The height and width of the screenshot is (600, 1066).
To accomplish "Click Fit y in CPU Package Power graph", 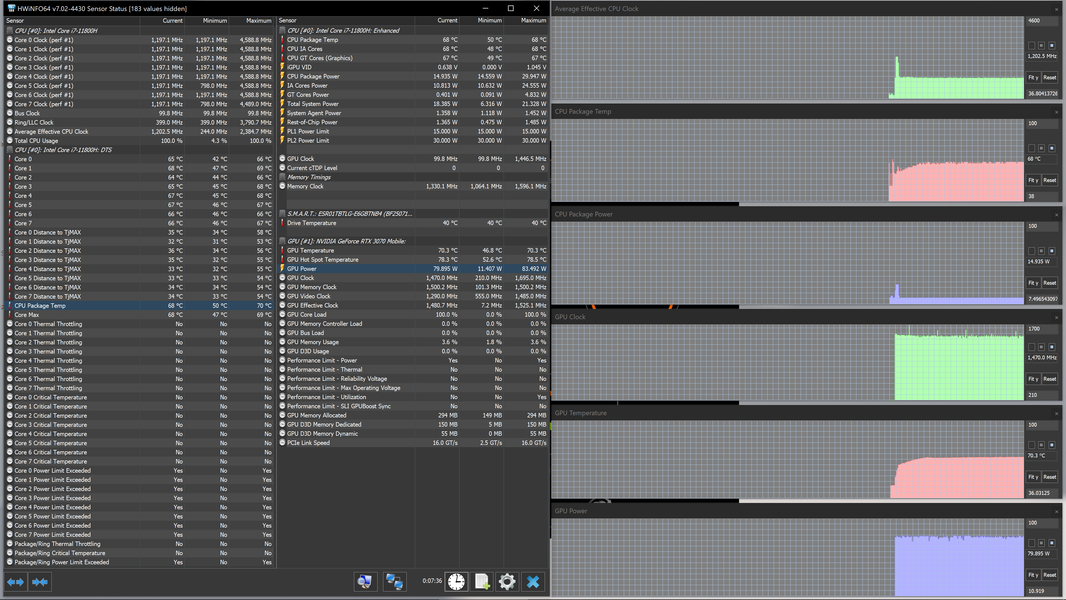I will 1033,283.
